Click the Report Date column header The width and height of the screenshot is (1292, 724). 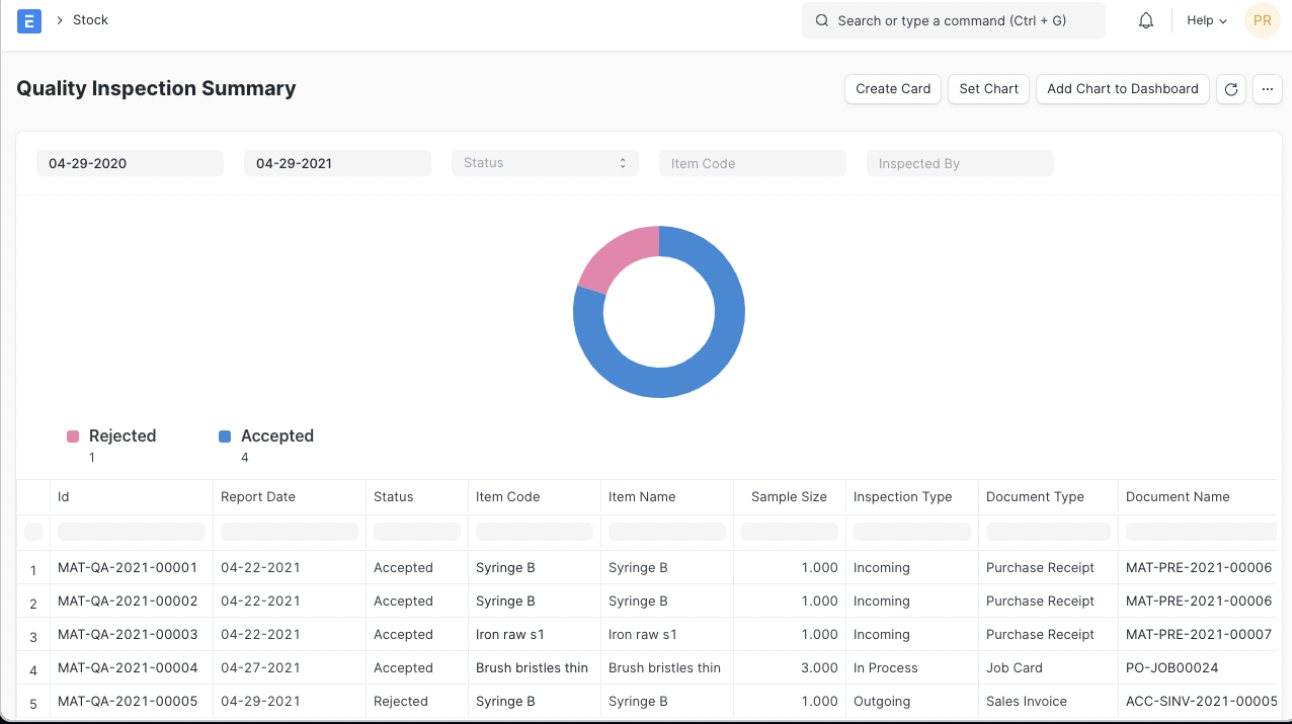click(258, 497)
